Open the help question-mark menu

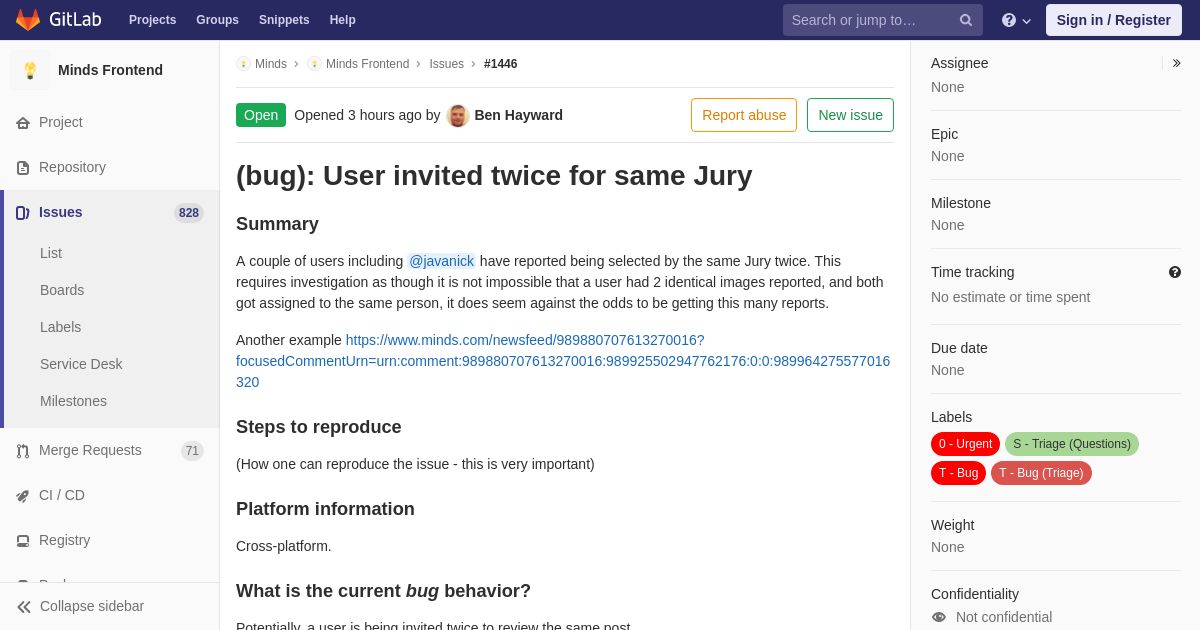click(1016, 20)
